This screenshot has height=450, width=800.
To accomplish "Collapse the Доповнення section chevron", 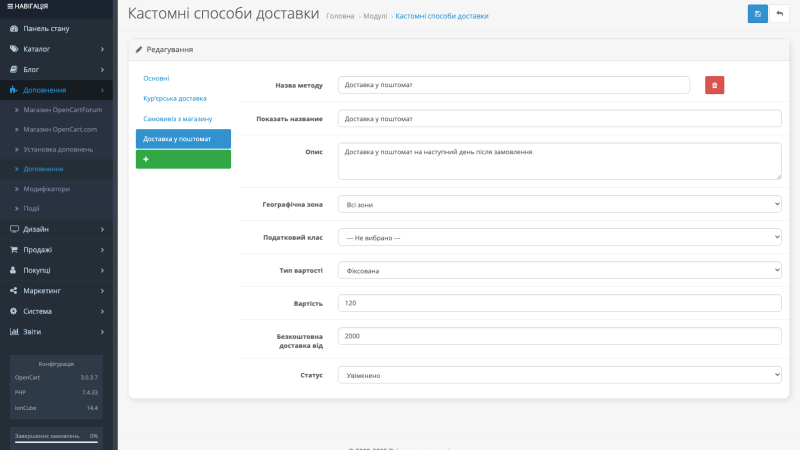I will click(102, 90).
